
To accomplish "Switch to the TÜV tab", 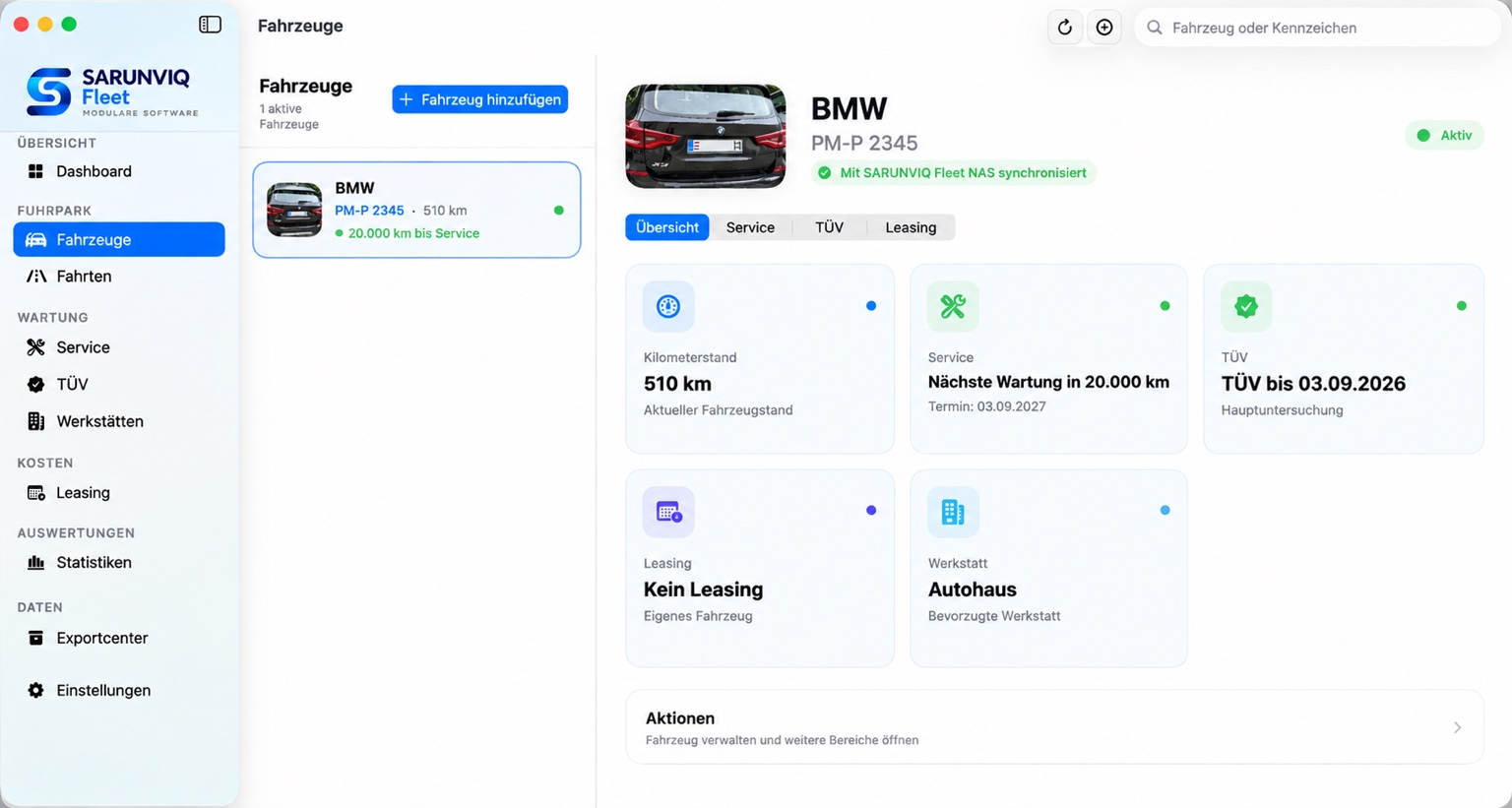I will pos(829,227).
